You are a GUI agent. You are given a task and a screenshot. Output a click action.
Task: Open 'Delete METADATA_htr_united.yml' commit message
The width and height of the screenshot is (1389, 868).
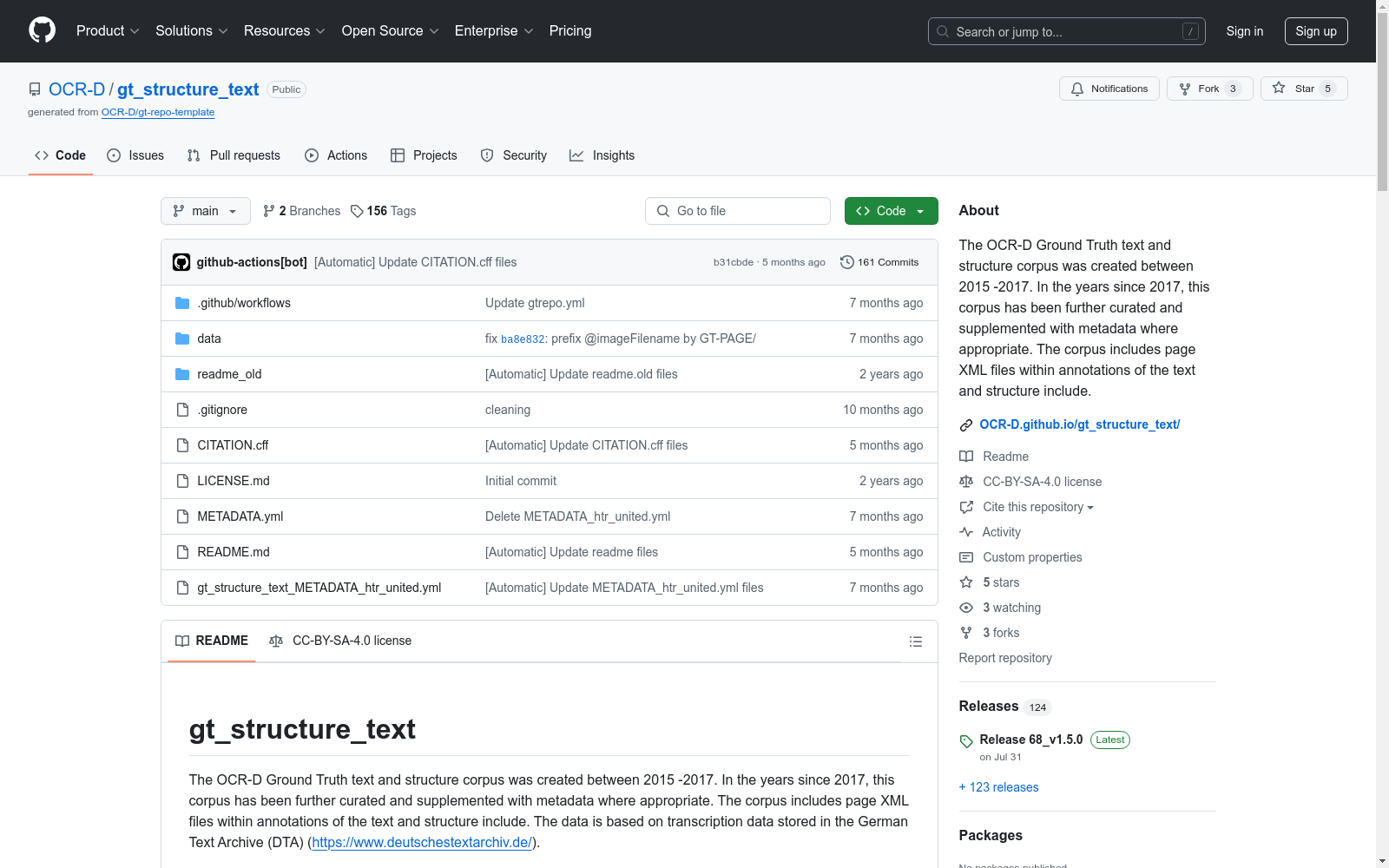click(x=577, y=516)
